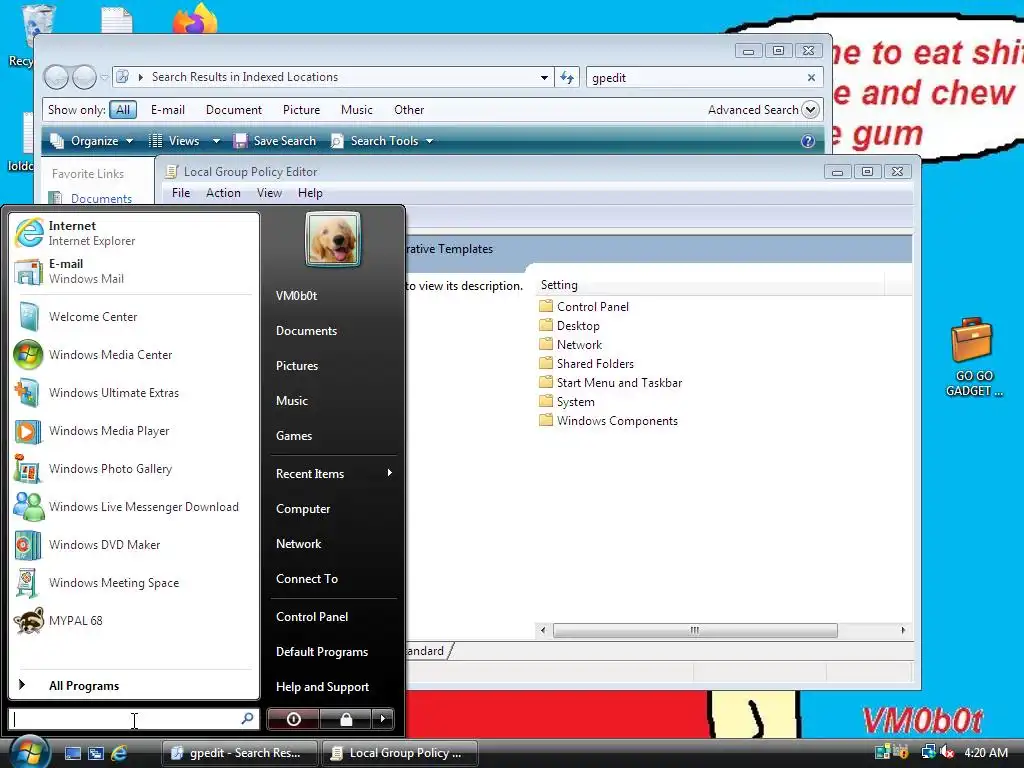Open Internet Explorer quick launch icon
1024x768 pixels.
(119, 753)
